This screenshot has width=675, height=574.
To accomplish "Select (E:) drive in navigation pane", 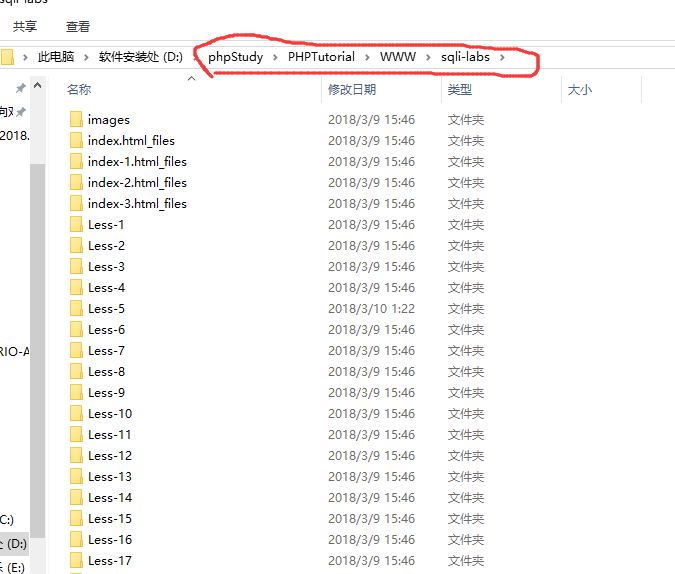I will pyautogui.click(x=15, y=568).
